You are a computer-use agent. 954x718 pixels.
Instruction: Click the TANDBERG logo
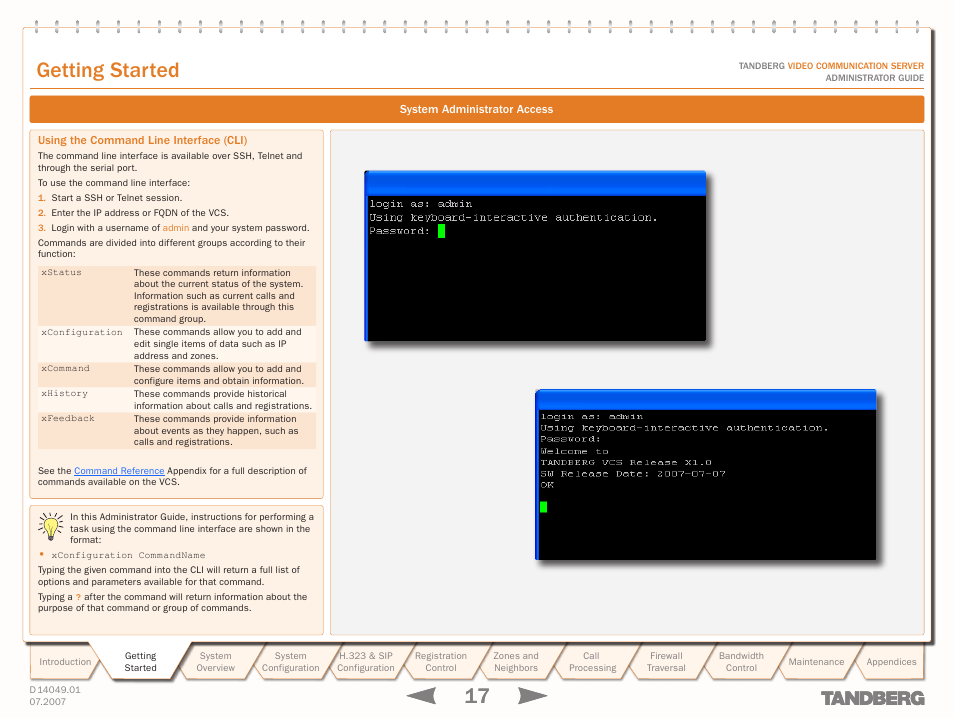click(872, 698)
